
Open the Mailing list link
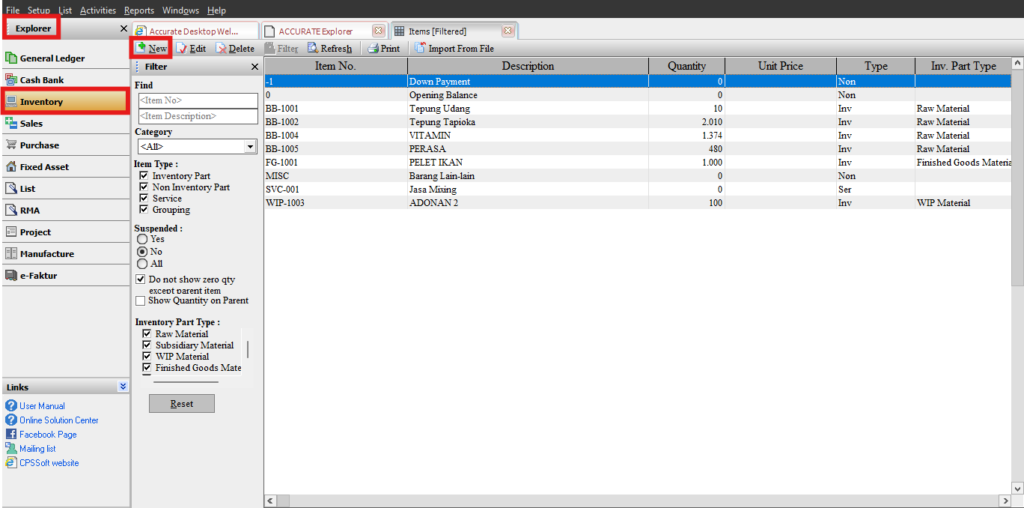(37, 449)
